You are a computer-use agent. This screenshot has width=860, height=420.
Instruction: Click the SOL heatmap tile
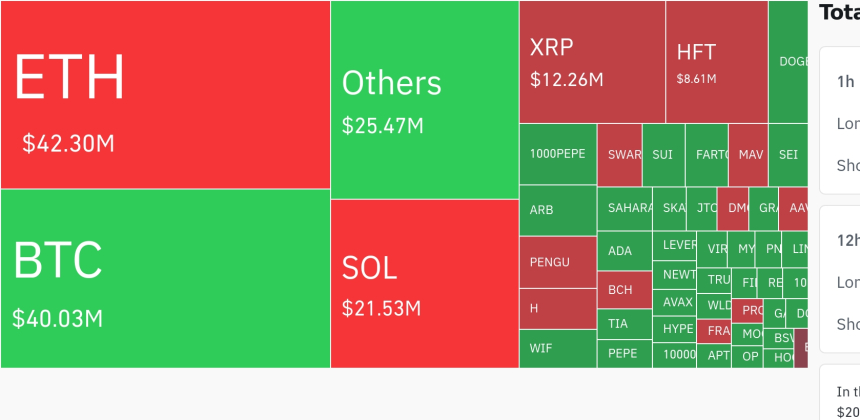(x=424, y=283)
